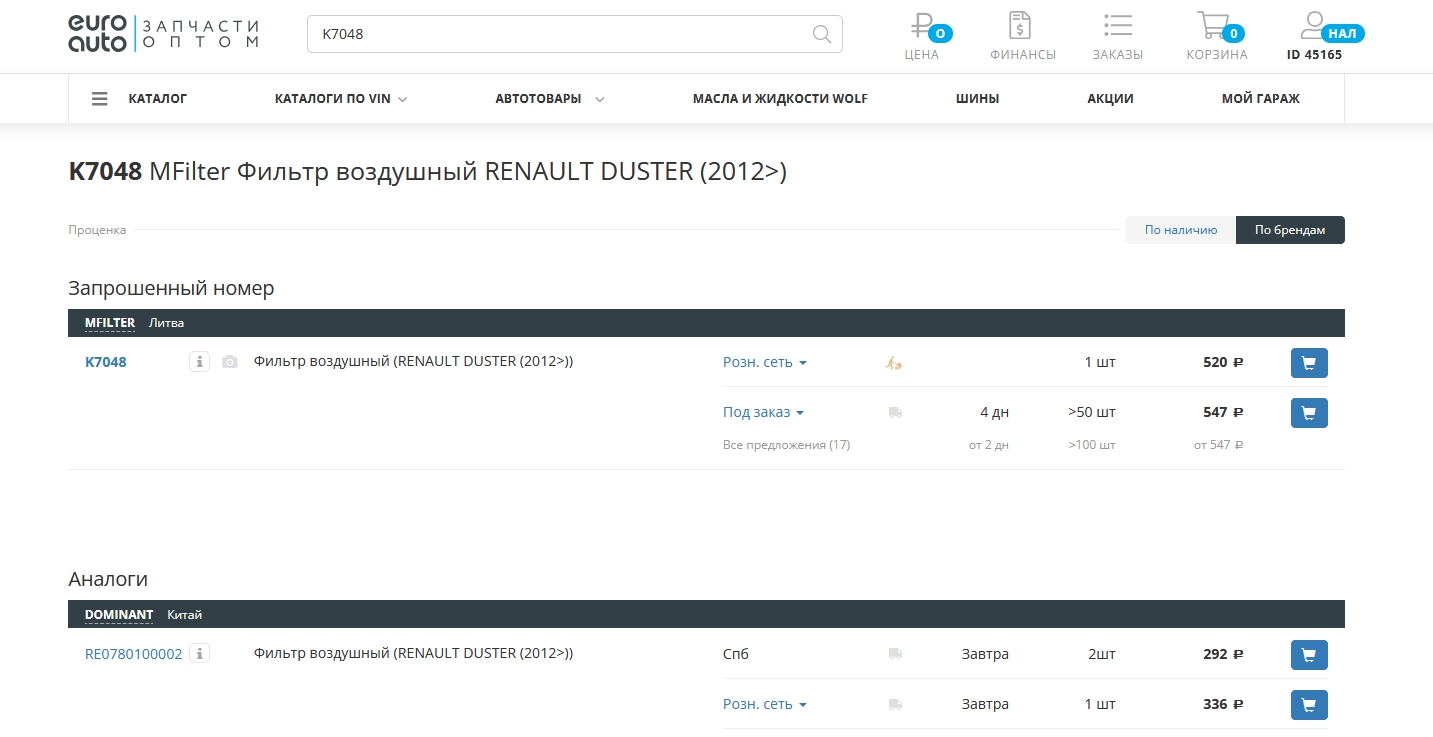Image resolution: width=1433 pixels, height=737 pixels.
Task: Click the Запрошенный номер heading
Action: pyautogui.click(x=171, y=288)
